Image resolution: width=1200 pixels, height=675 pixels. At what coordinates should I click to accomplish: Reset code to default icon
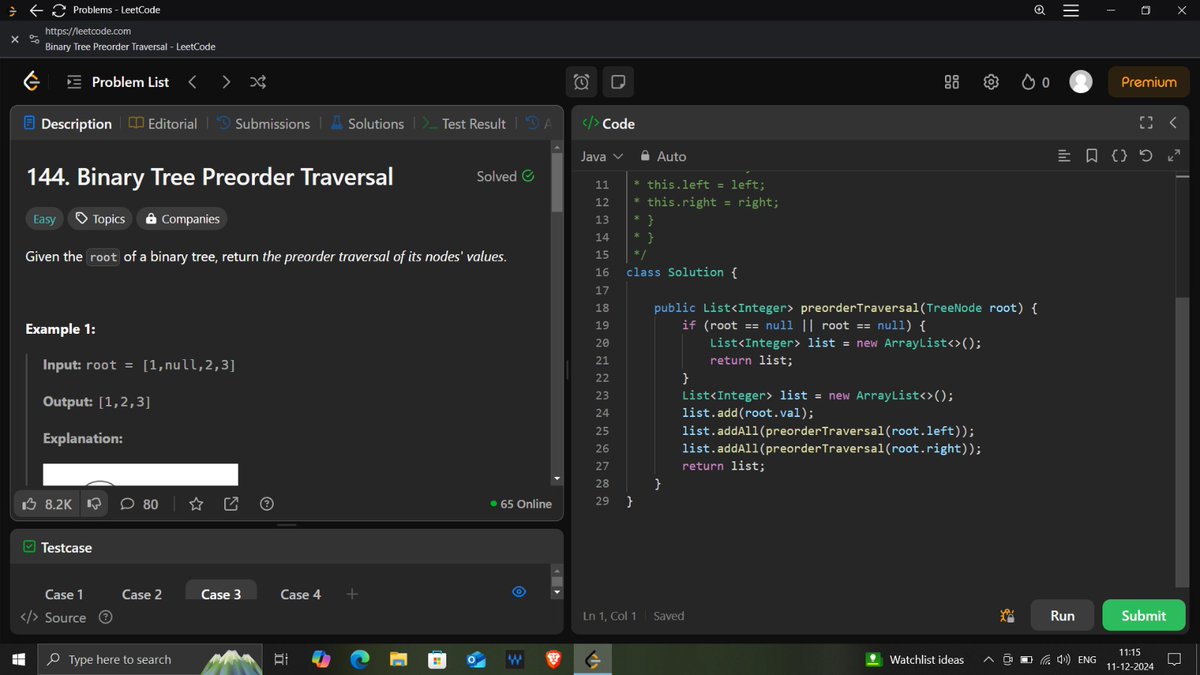coord(1147,156)
